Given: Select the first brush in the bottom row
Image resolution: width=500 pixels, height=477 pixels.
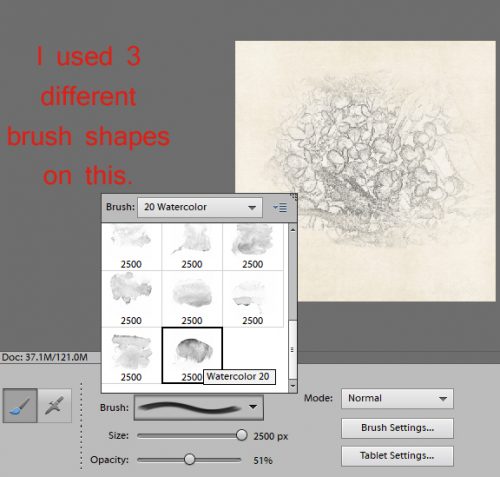Looking at the screenshot, I should tap(131, 355).
